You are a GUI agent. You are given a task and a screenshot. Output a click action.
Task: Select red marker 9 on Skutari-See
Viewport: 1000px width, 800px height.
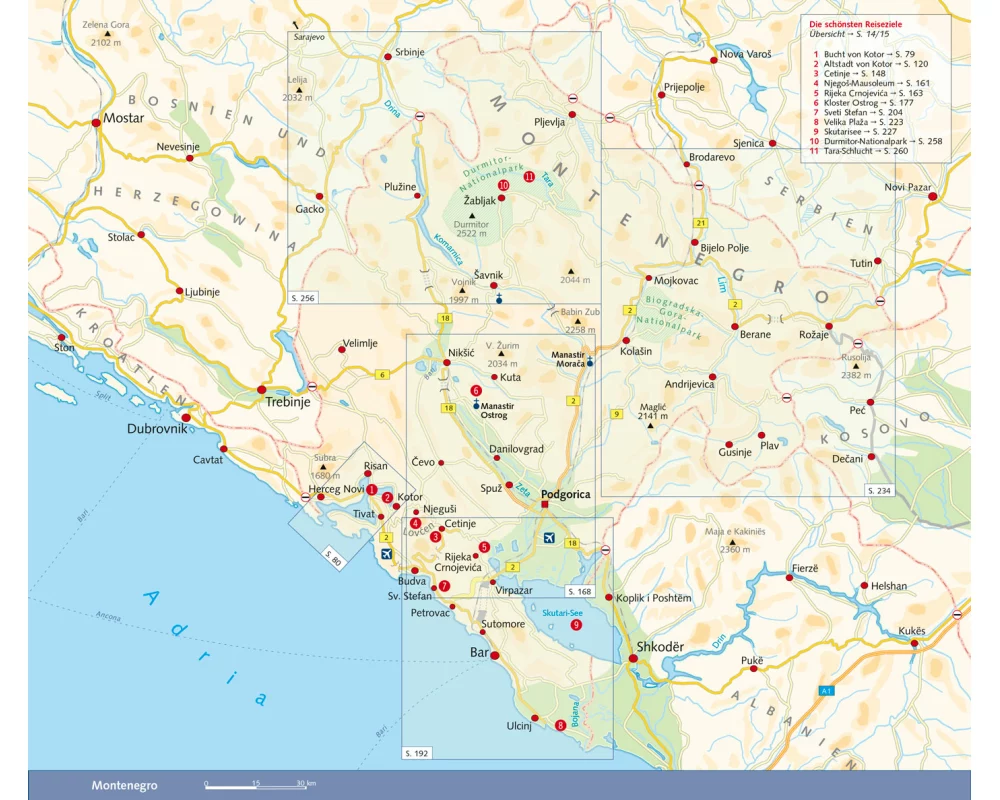coord(576,625)
